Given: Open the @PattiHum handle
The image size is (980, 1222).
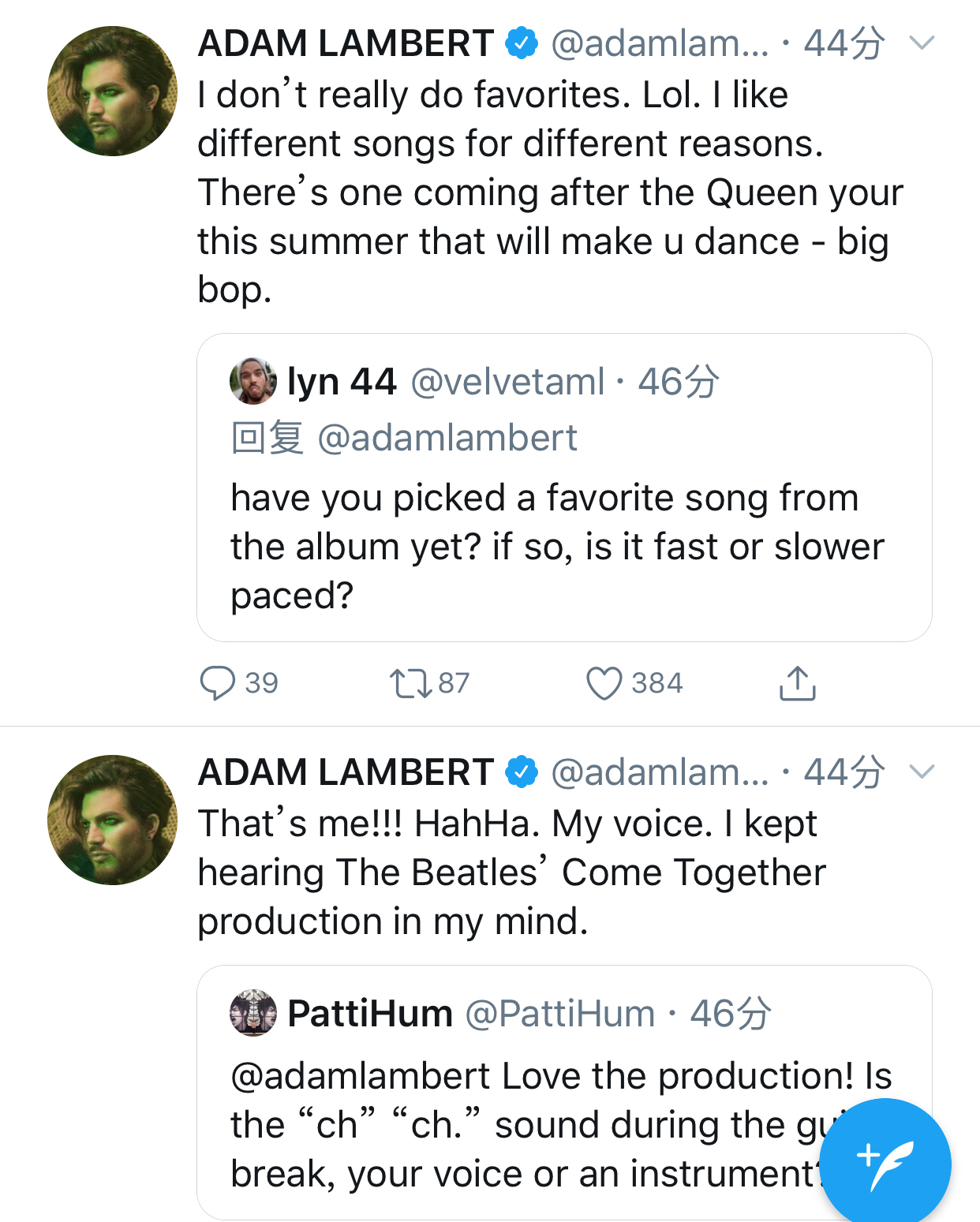Looking at the screenshot, I should pos(559,1014).
